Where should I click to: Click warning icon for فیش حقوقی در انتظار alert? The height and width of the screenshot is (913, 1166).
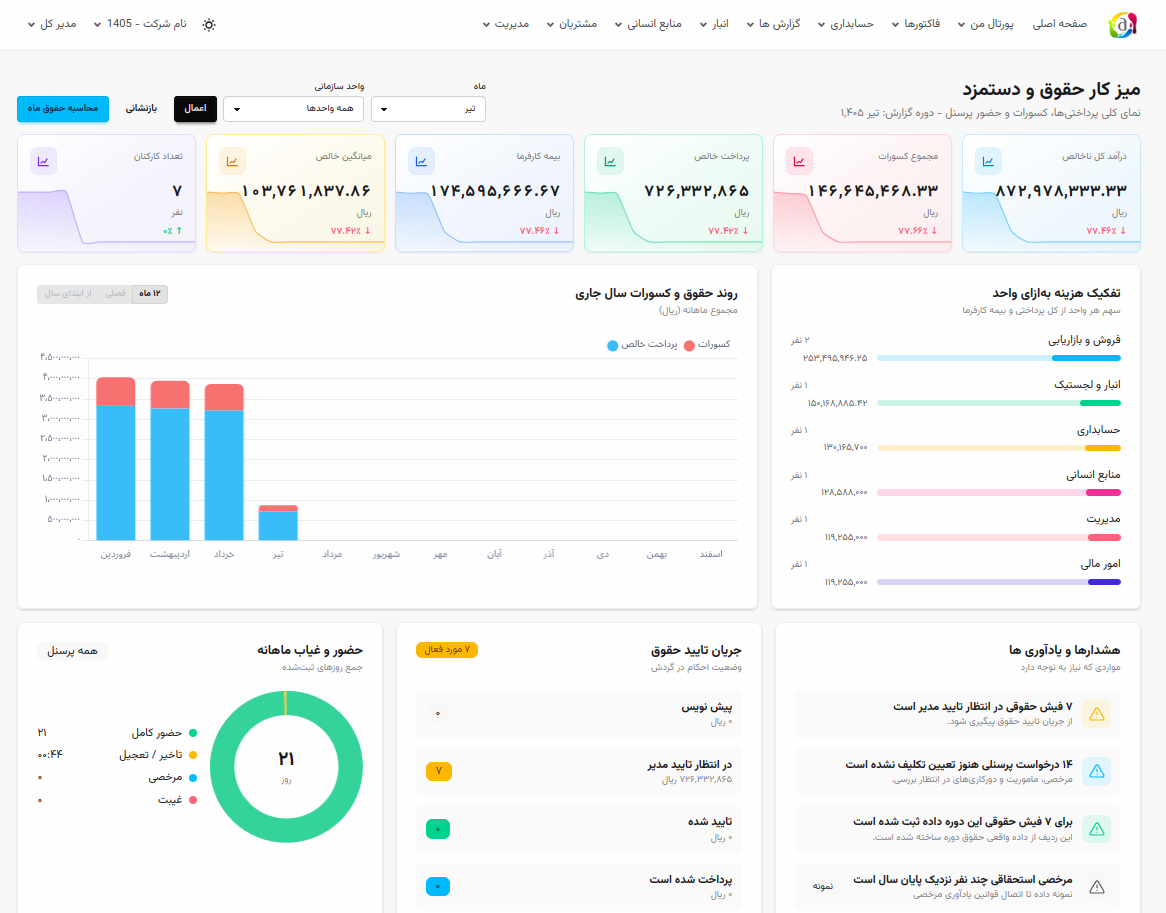coord(1097,714)
